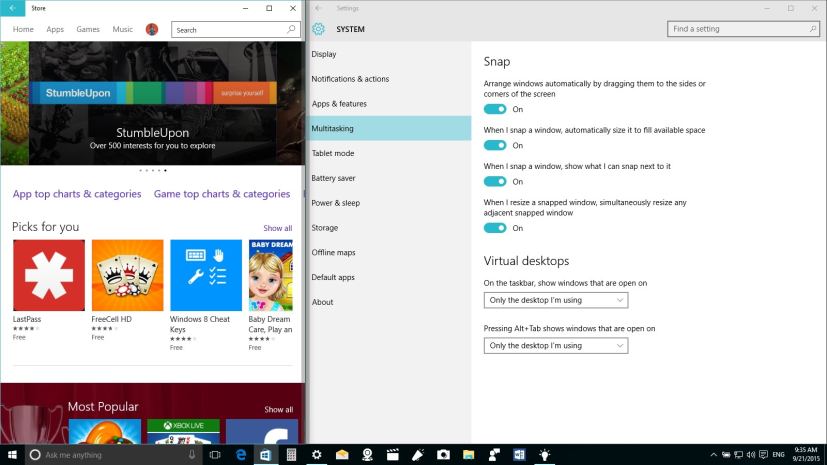The image size is (827, 465).
Task: Open the Store user account avatar
Action: click(152, 30)
